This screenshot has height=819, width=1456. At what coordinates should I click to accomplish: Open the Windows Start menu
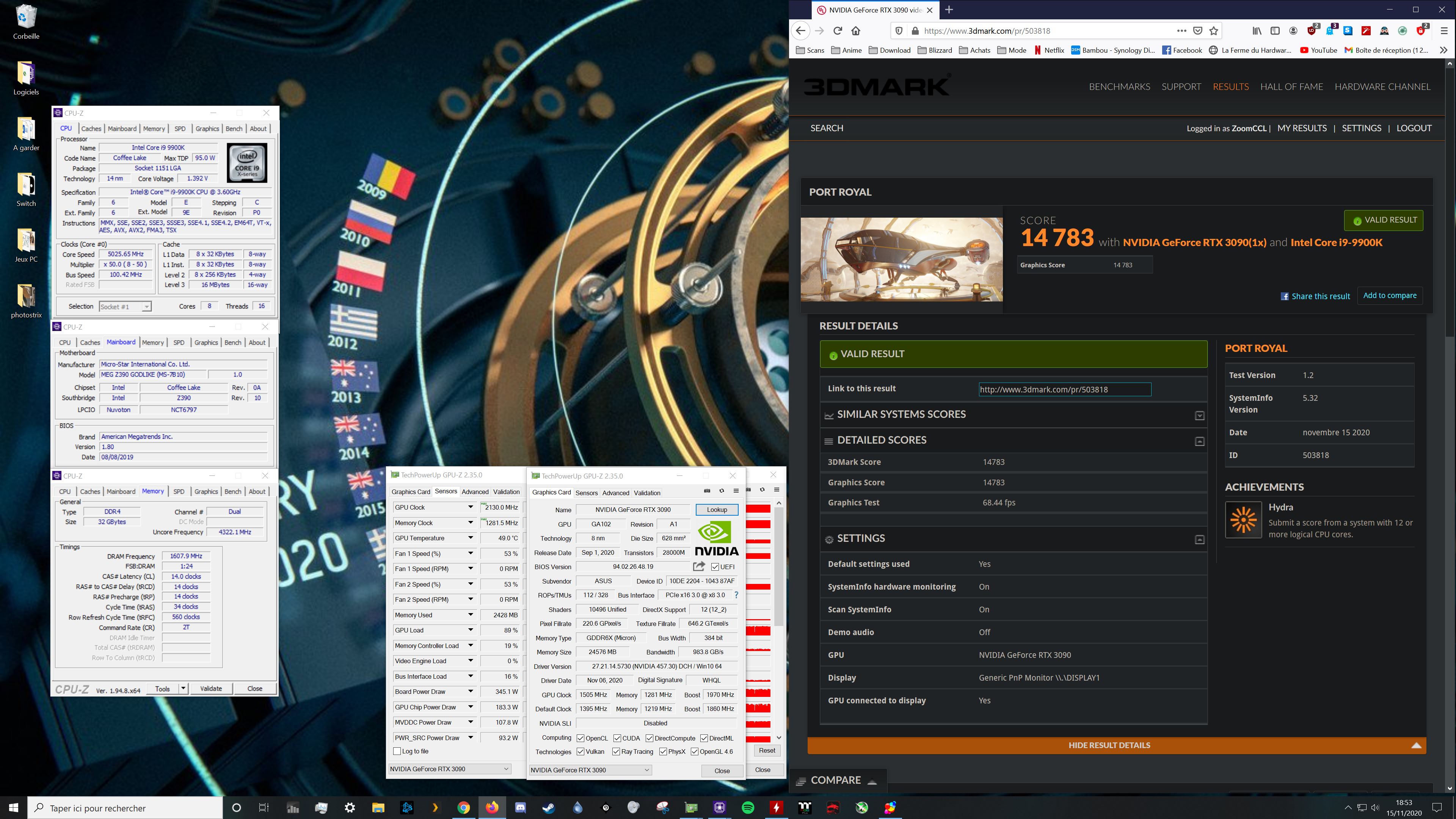[14, 807]
